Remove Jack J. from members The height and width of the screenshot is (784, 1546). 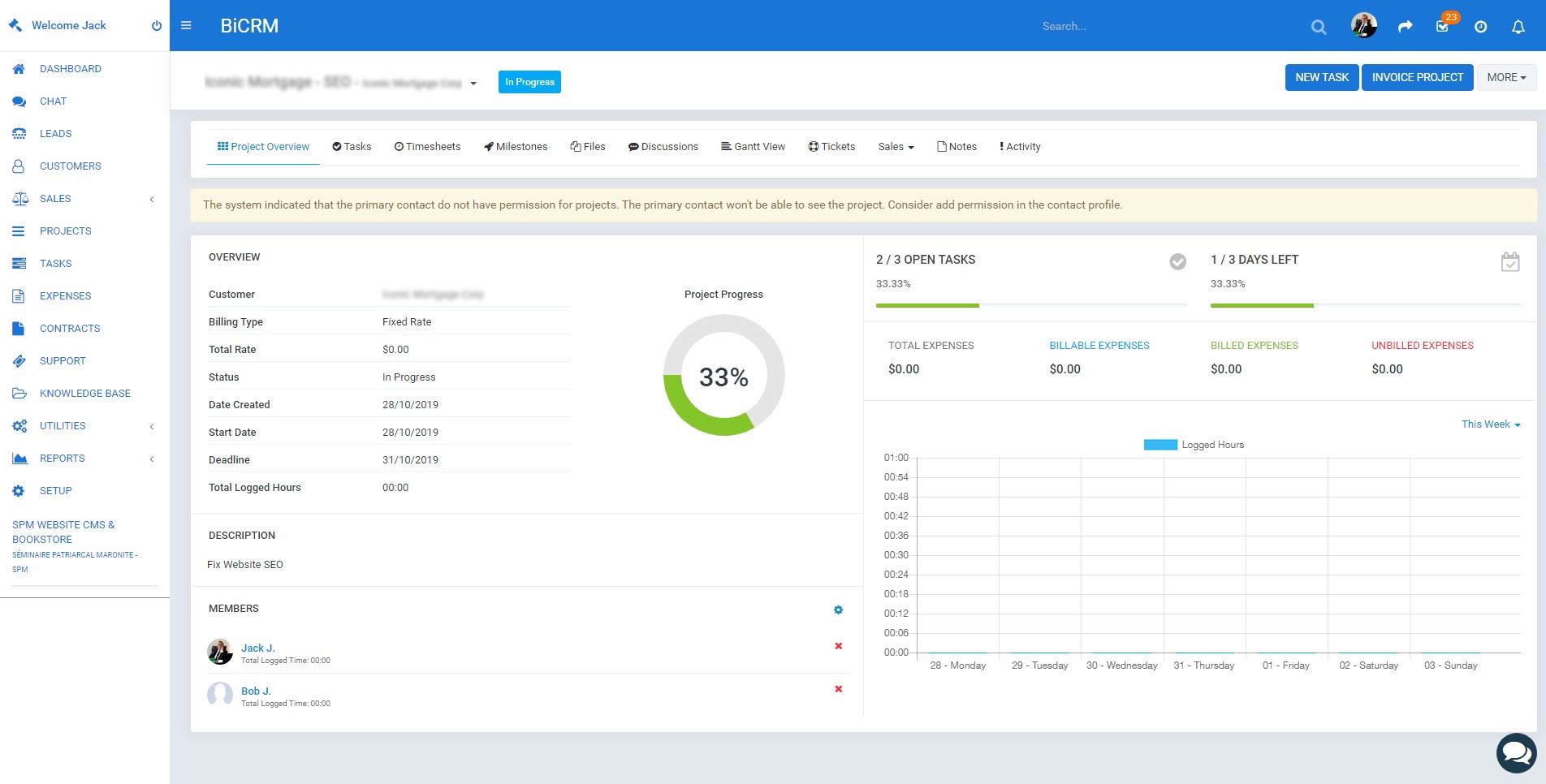[838, 646]
